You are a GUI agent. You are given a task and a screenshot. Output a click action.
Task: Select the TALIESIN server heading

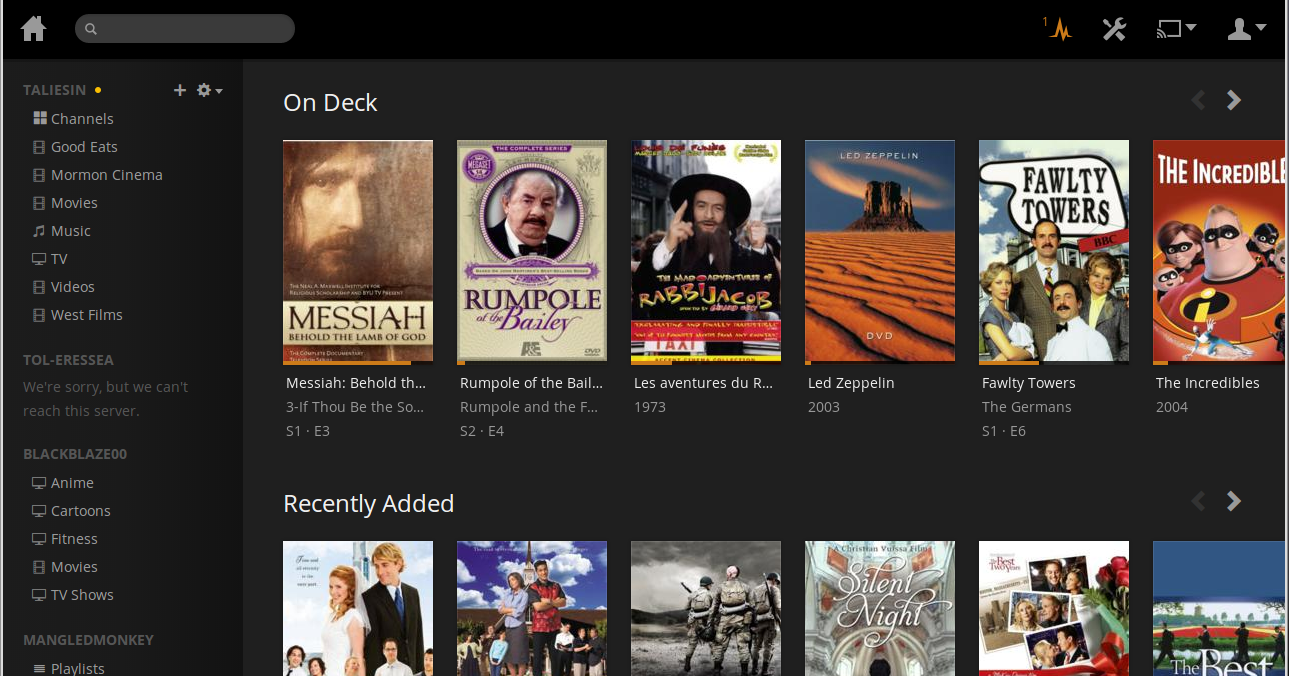pyautogui.click(x=55, y=90)
